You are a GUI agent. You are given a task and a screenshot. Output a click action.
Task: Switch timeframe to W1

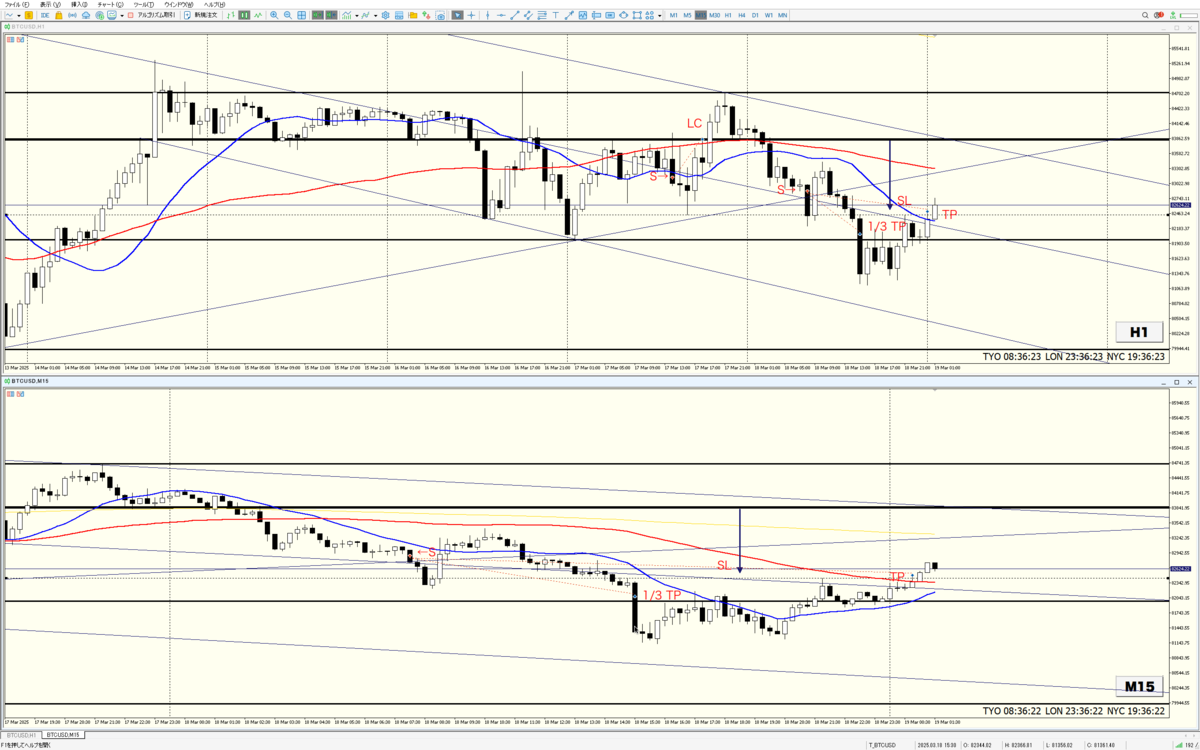pyautogui.click(x=768, y=15)
